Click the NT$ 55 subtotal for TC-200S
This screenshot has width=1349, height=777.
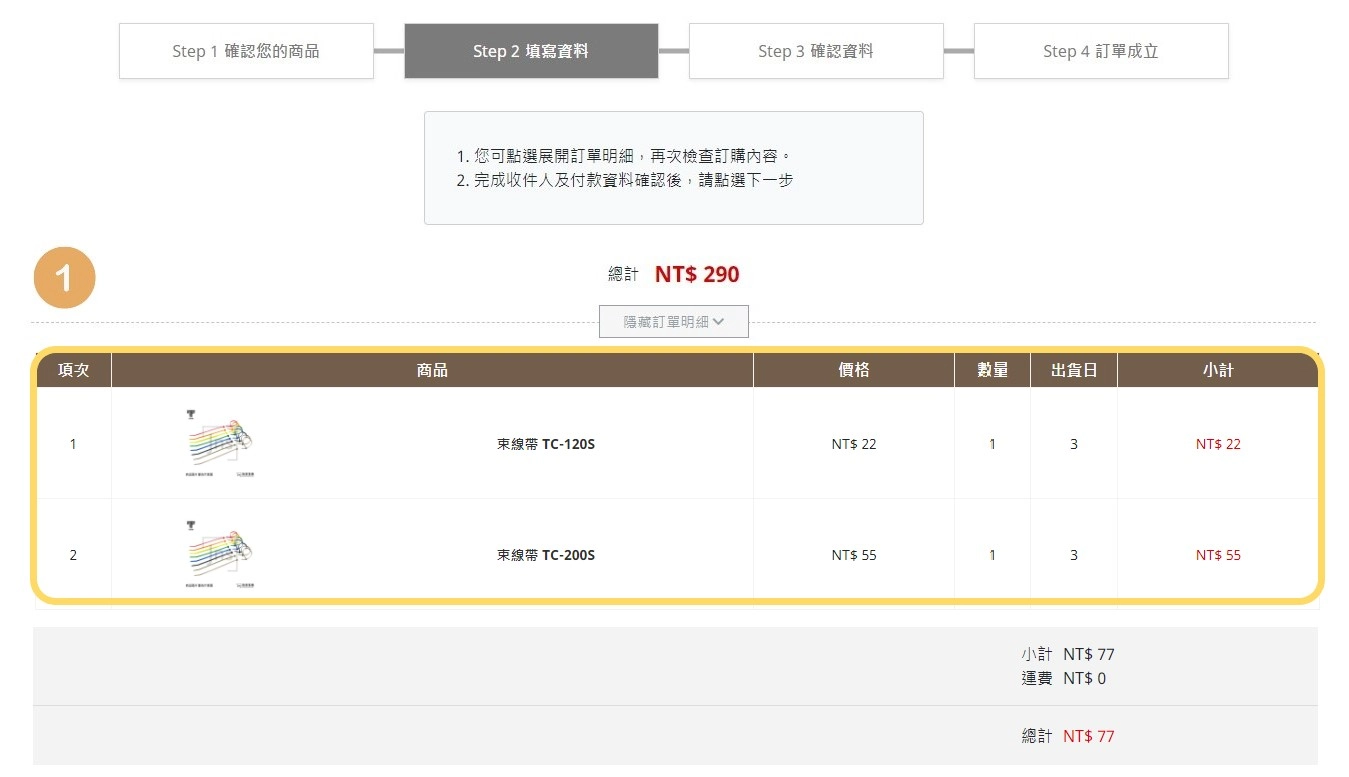click(1218, 555)
